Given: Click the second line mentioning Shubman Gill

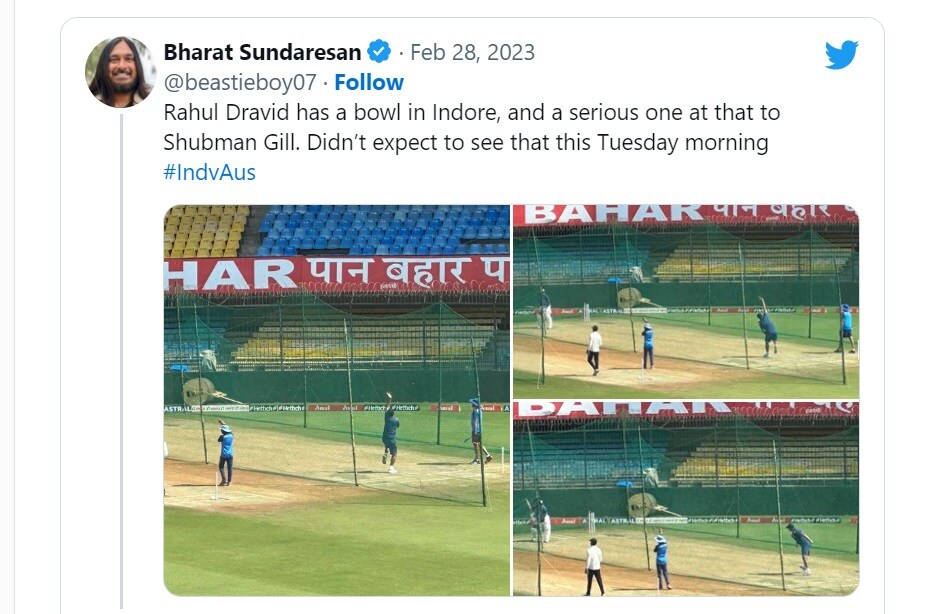Looking at the screenshot, I should point(465,142).
